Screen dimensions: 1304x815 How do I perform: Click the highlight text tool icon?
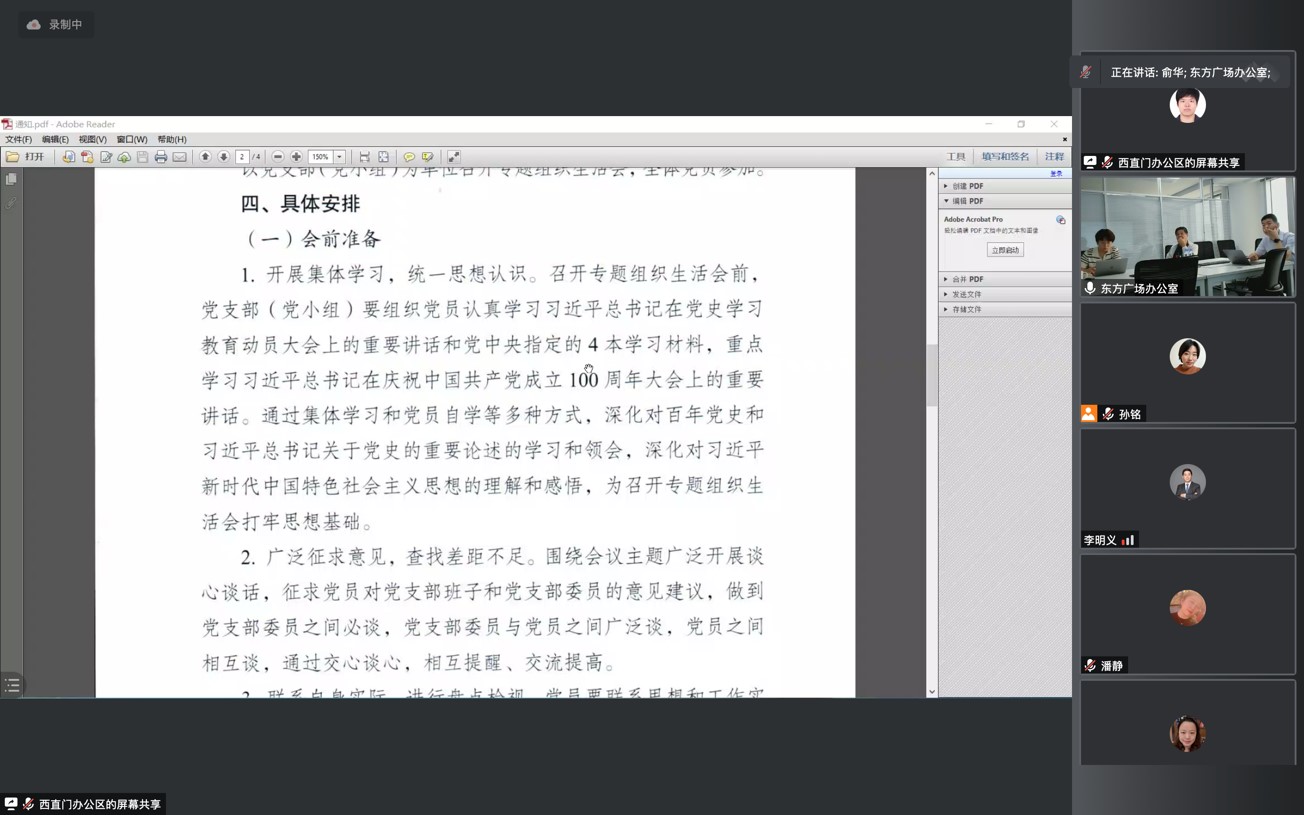(428, 157)
